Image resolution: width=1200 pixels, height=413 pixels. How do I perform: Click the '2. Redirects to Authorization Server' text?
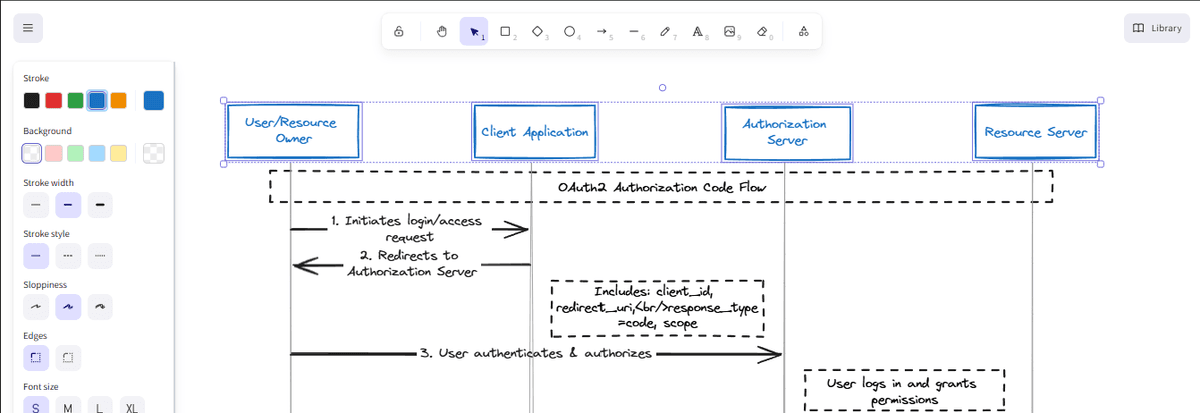(x=411, y=263)
